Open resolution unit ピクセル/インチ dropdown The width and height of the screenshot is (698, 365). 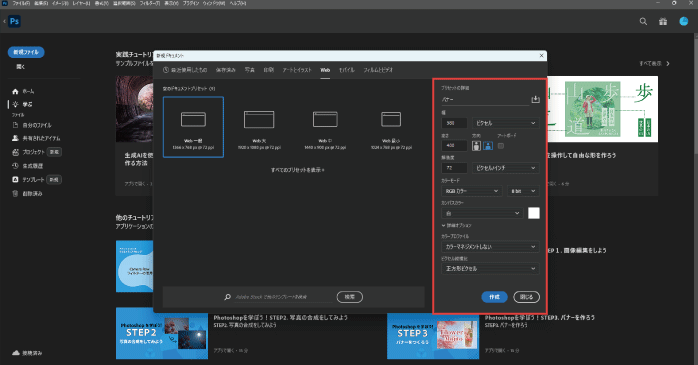click(x=505, y=168)
